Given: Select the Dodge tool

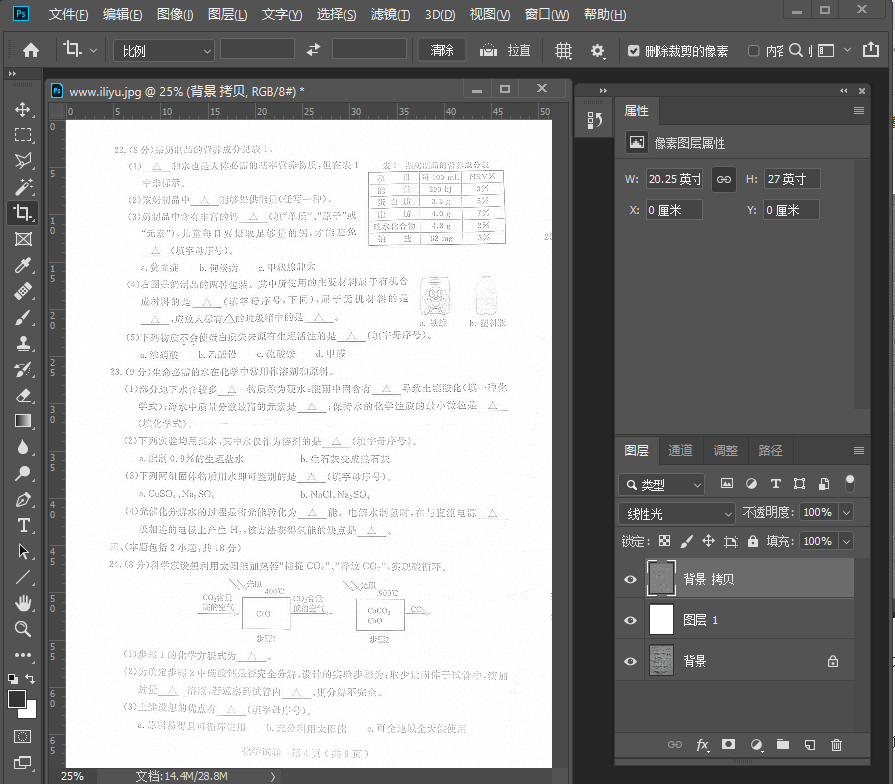Looking at the screenshot, I should click(23, 473).
